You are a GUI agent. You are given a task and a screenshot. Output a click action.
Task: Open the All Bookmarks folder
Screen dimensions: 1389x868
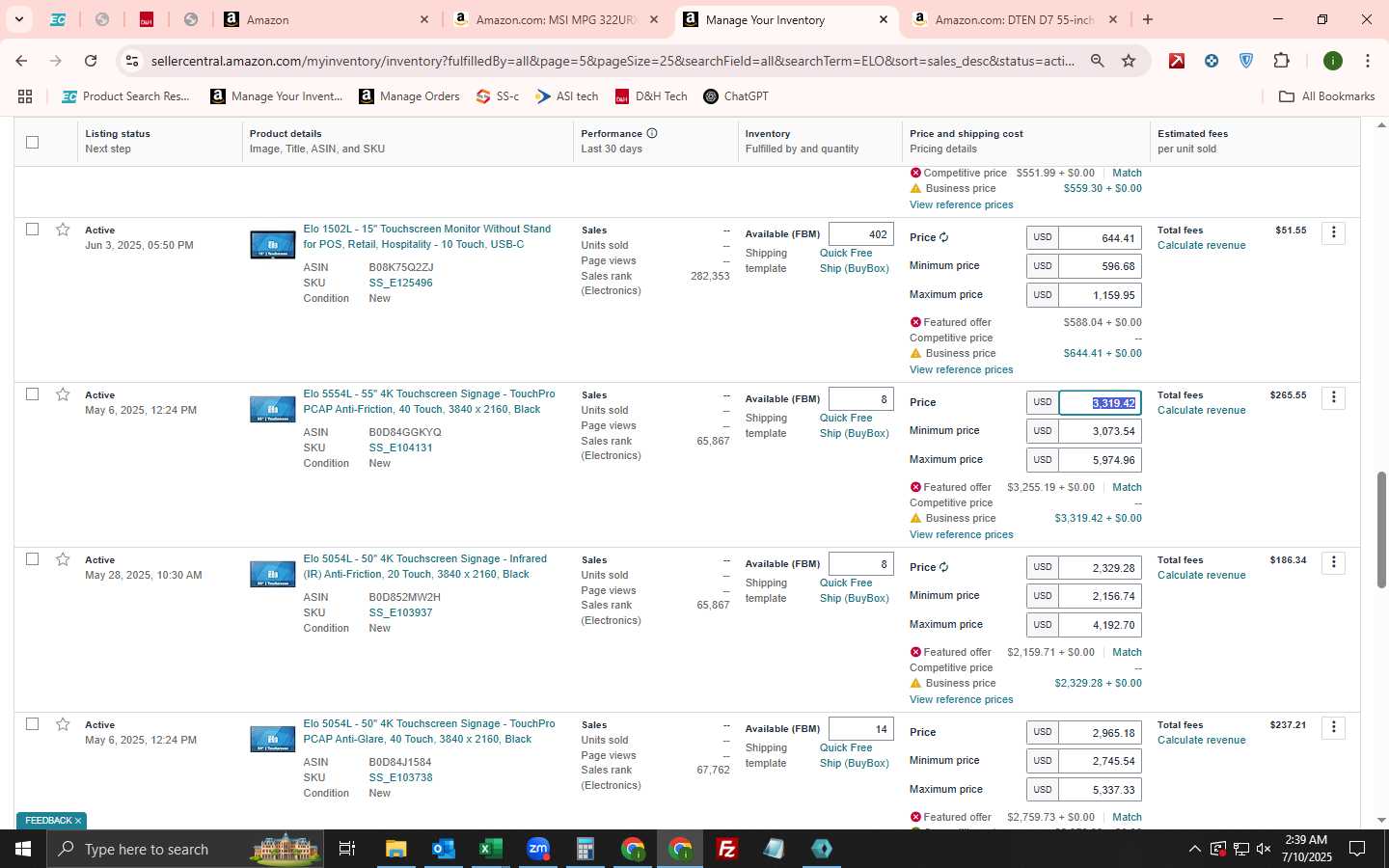pyautogui.click(x=1326, y=96)
